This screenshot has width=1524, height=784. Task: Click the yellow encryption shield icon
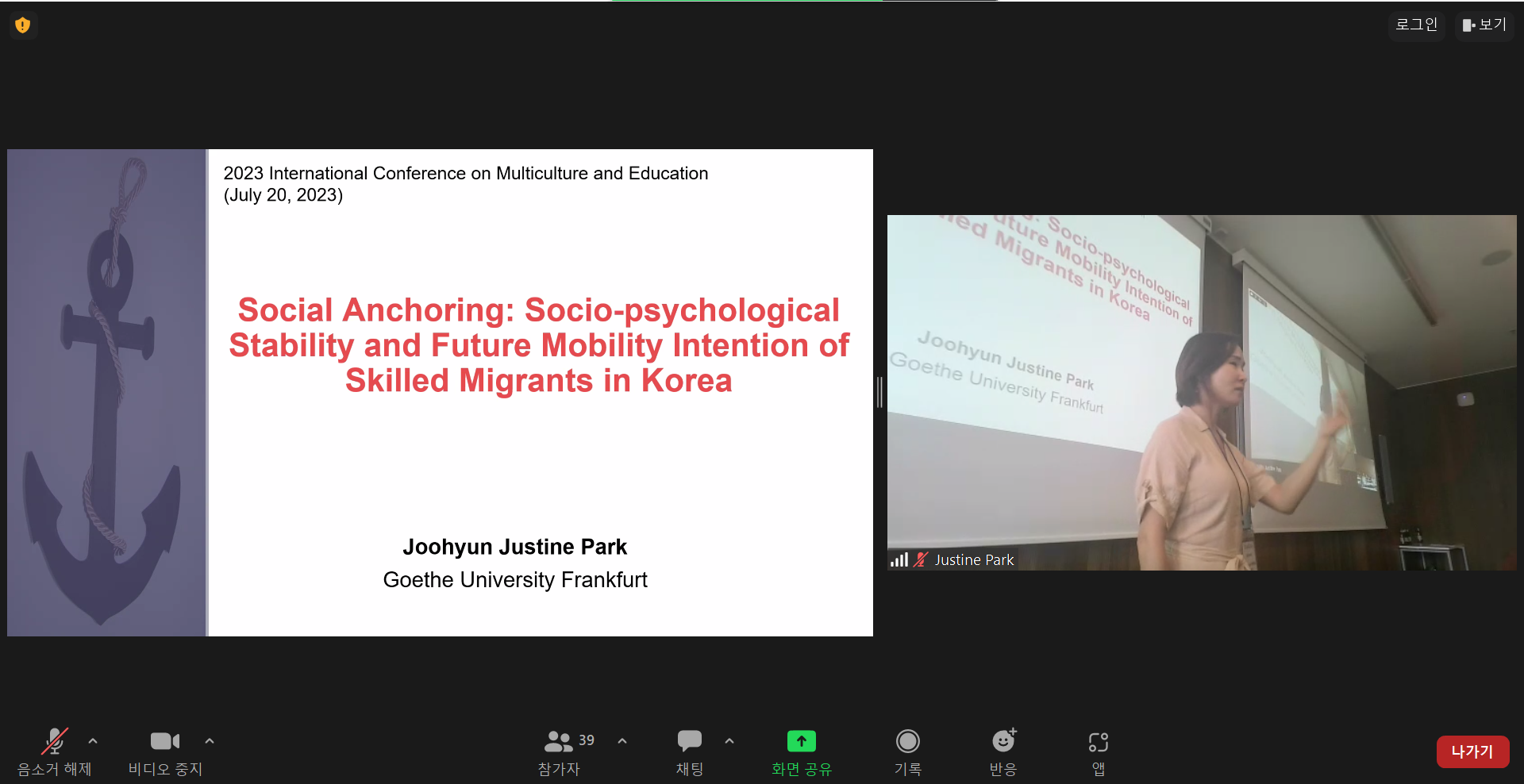[x=23, y=25]
